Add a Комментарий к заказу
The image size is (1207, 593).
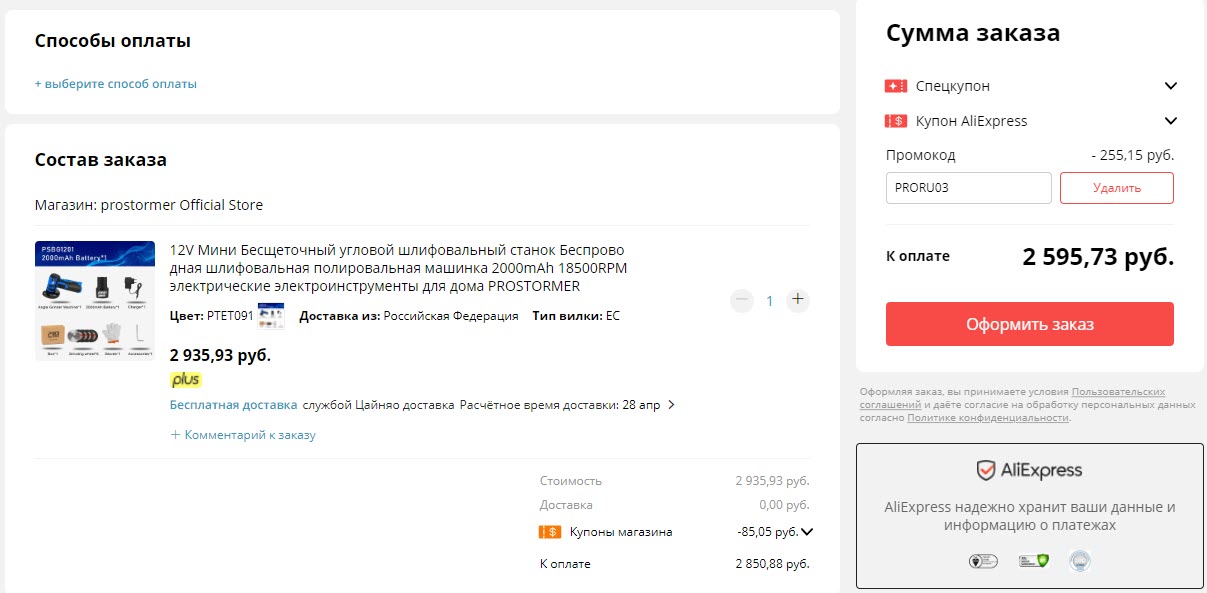click(243, 435)
